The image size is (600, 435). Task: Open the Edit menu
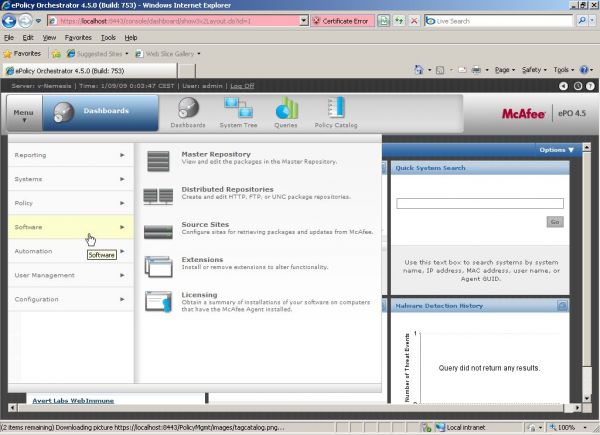[28, 37]
